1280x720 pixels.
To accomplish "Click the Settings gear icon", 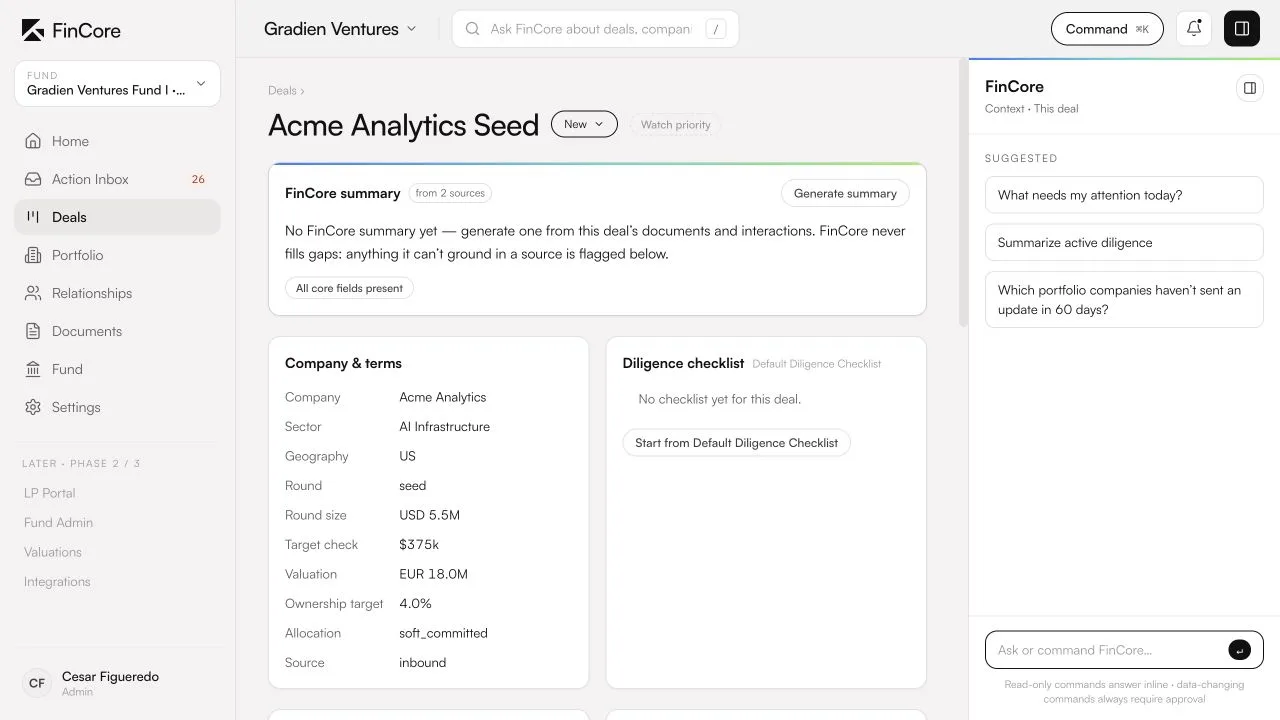I will [x=33, y=407].
